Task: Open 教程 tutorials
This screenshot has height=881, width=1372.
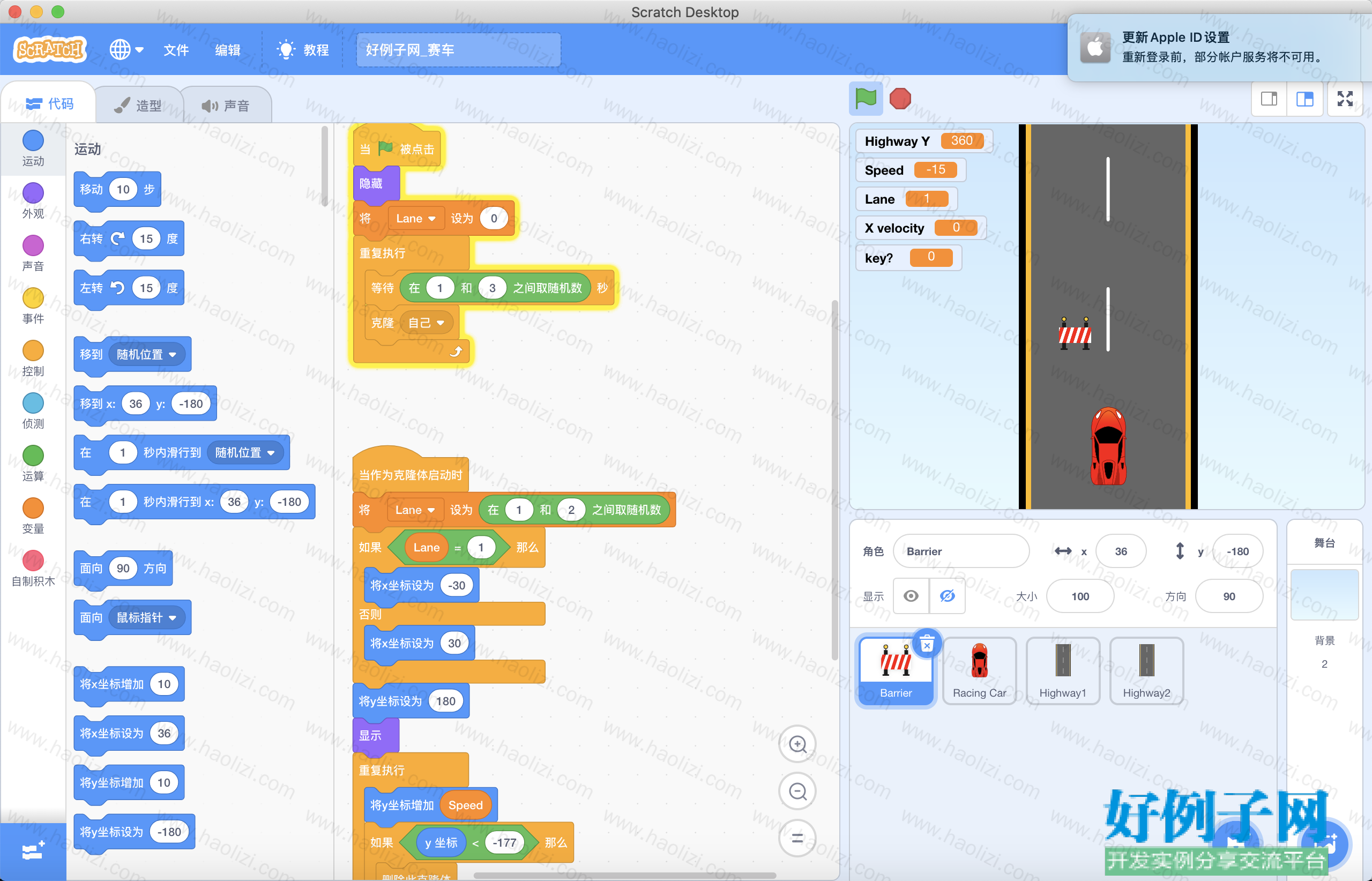Action: (303, 50)
